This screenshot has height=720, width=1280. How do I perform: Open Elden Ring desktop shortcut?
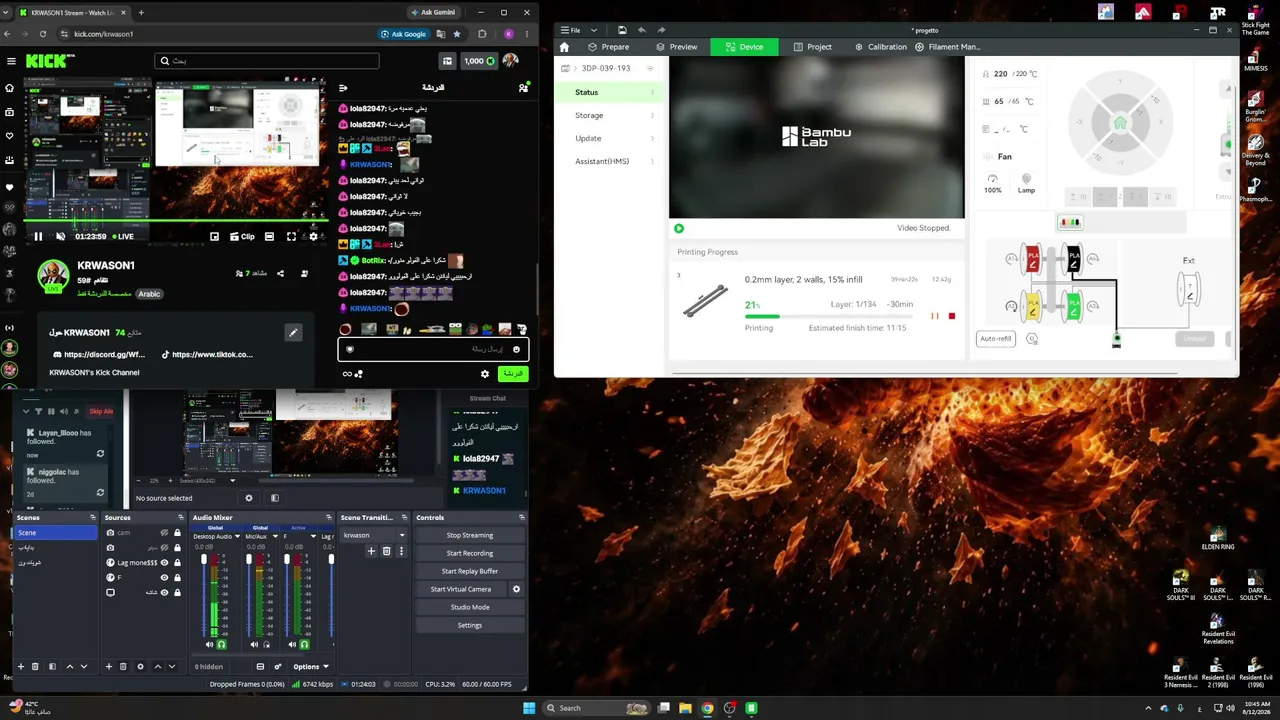[1218, 538]
